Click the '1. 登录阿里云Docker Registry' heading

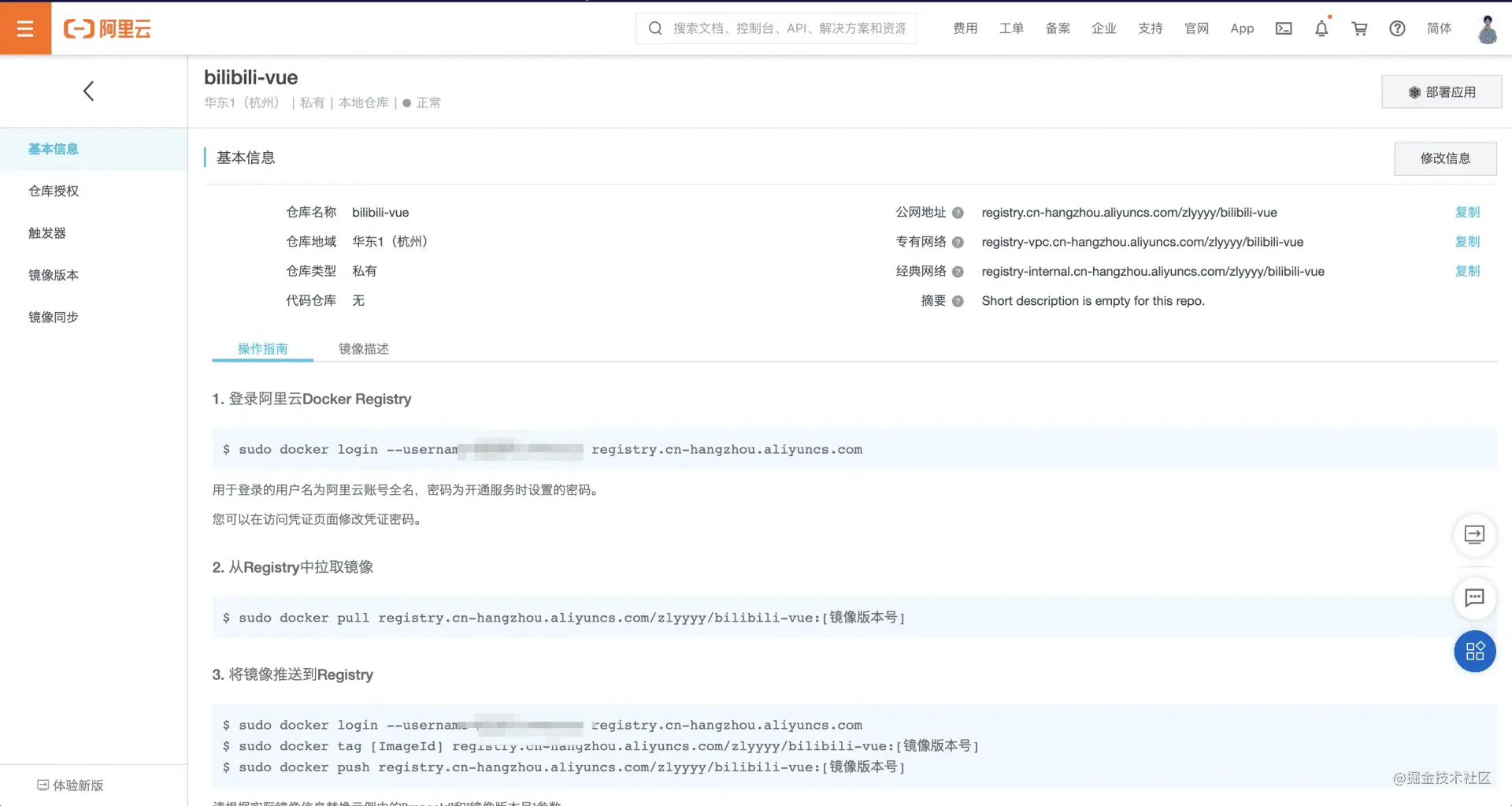pyautogui.click(x=312, y=399)
